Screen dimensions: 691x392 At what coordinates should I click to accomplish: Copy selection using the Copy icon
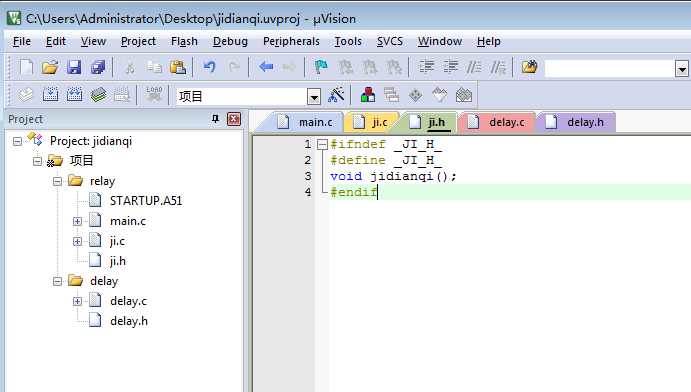point(154,67)
